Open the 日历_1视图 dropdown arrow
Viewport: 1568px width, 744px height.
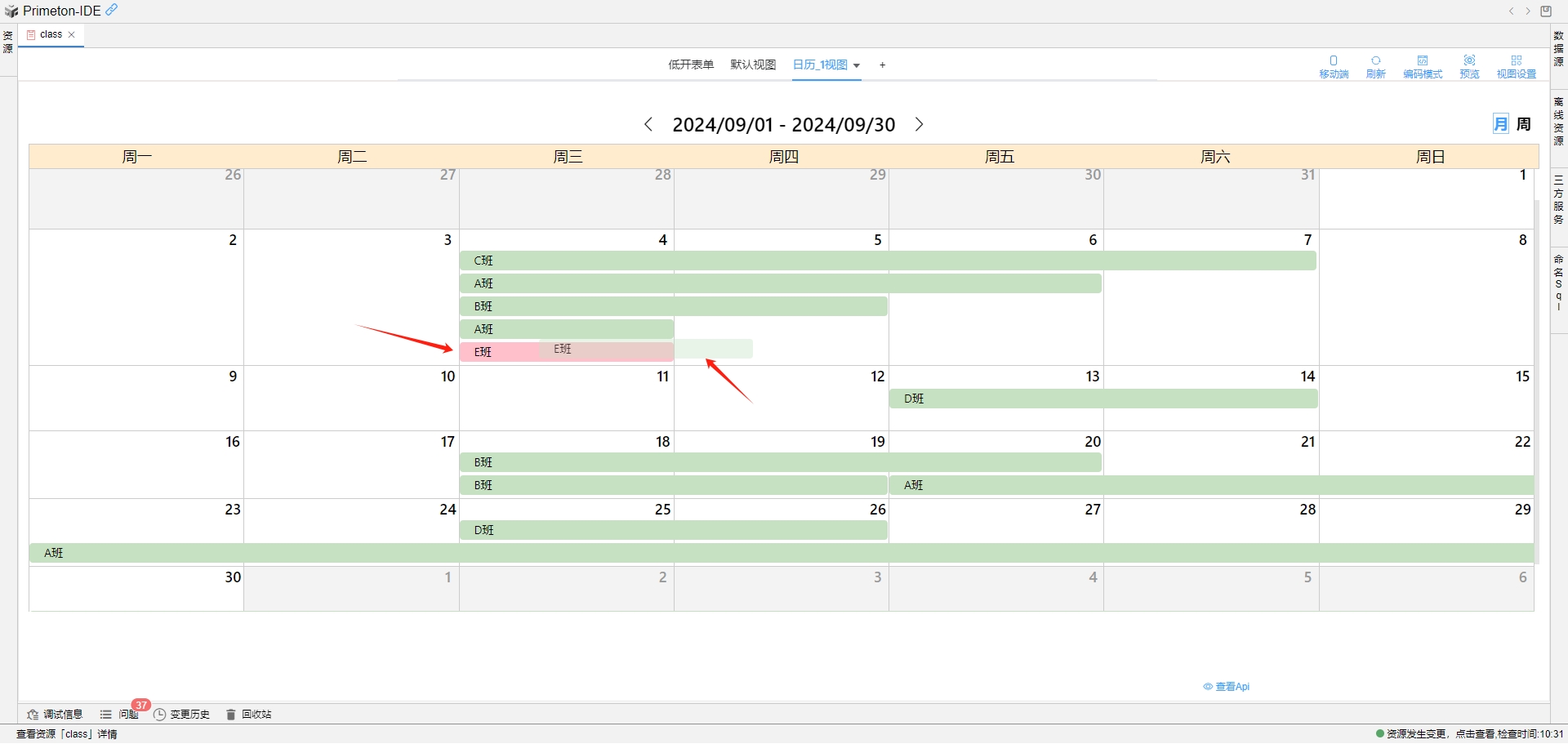856,65
